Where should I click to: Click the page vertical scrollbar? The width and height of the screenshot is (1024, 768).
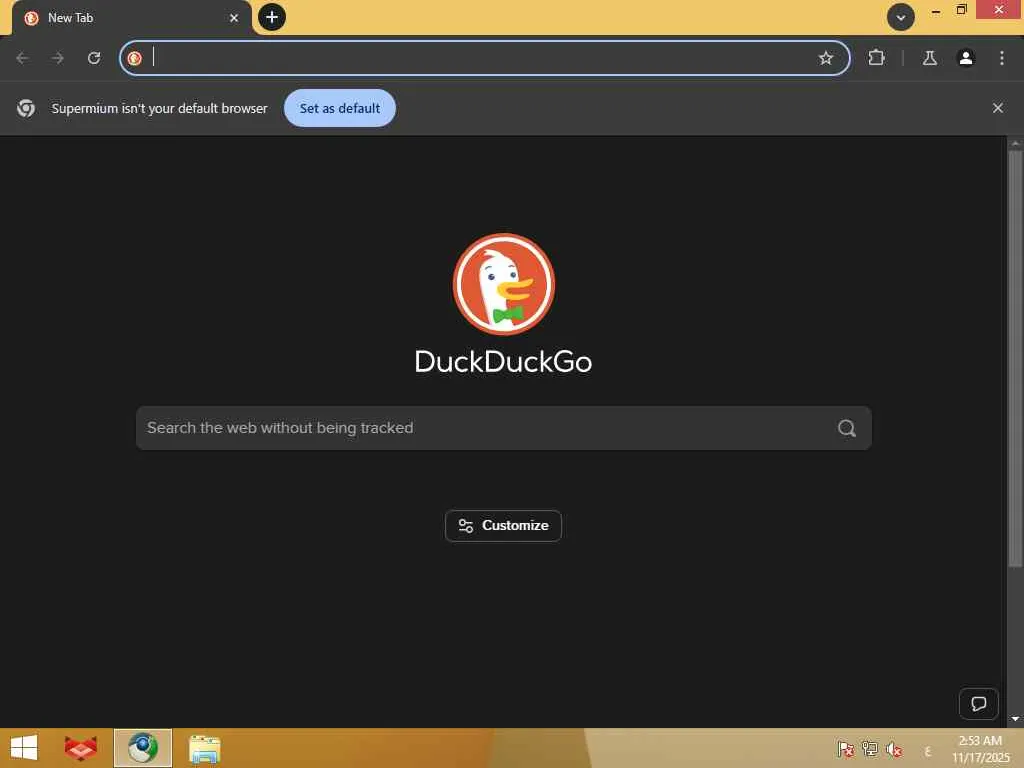(x=1015, y=359)
